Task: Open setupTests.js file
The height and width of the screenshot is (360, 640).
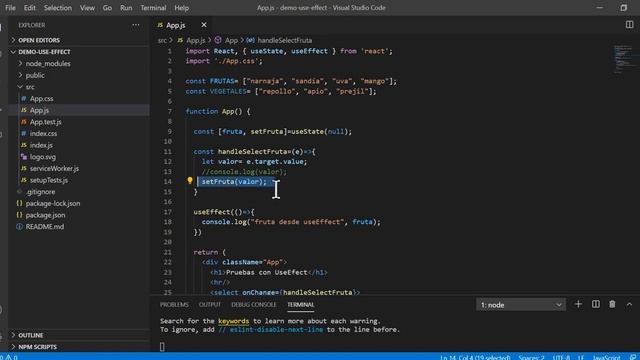Action: pos(49,180)
